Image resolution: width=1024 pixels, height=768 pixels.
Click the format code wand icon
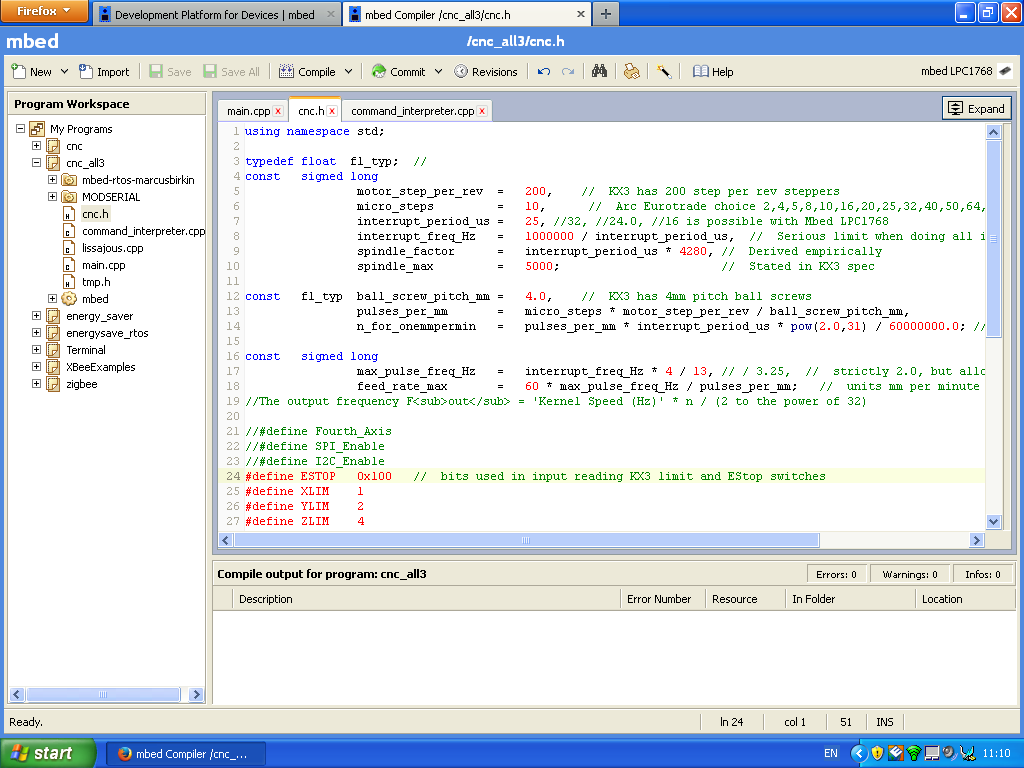click(x=664, y=71)
